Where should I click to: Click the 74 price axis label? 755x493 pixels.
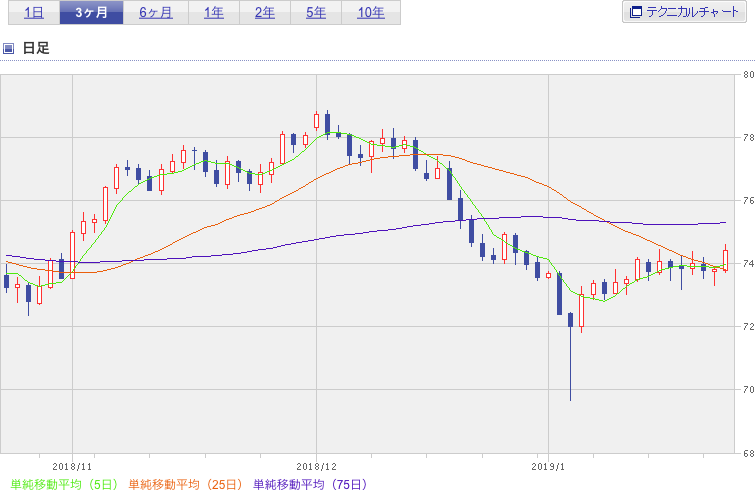pos(749,263)
